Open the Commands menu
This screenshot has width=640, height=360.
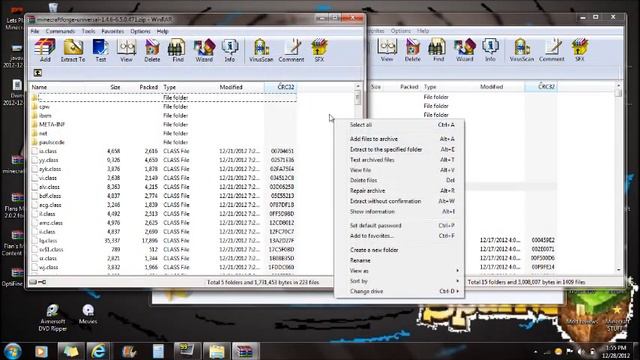tap(60, 31)
